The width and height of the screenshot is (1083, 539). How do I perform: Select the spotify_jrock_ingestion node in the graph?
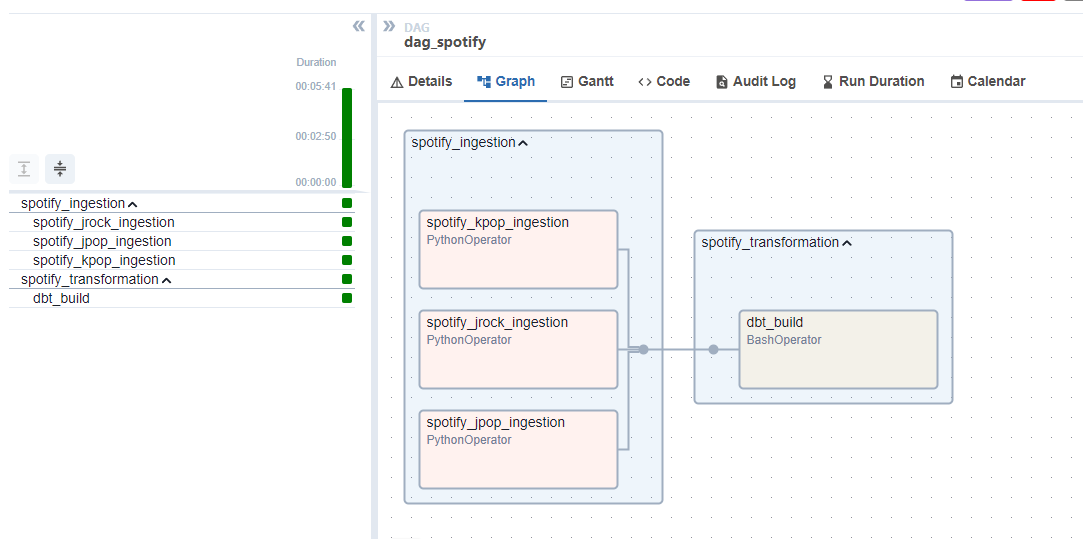[x=518, y=350]
